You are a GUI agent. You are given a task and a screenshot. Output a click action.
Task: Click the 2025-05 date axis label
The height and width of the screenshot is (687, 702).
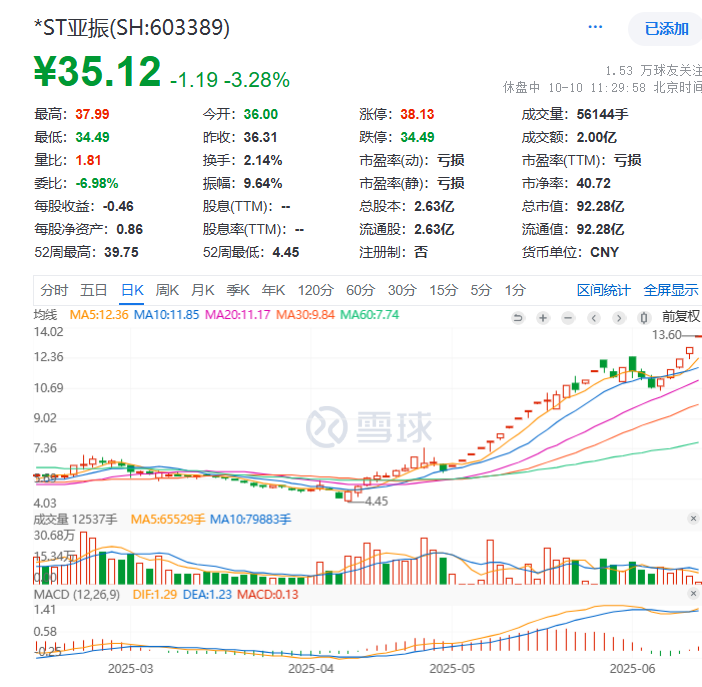click(452, 669)
